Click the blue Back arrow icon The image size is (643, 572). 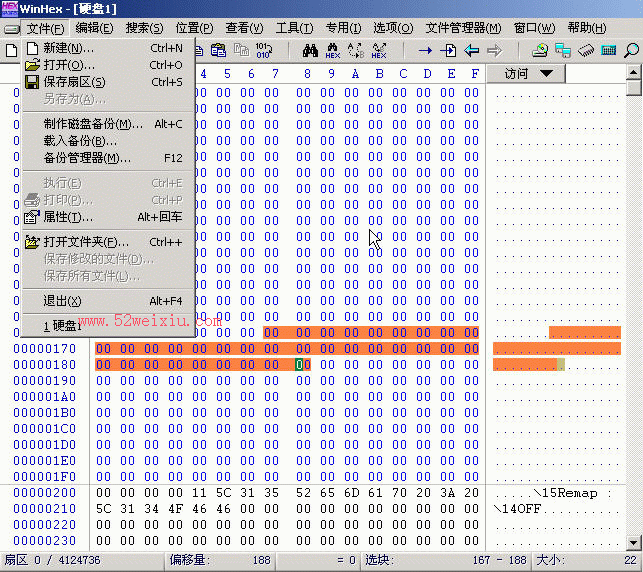pyautogui.click(x=471, y=51)
